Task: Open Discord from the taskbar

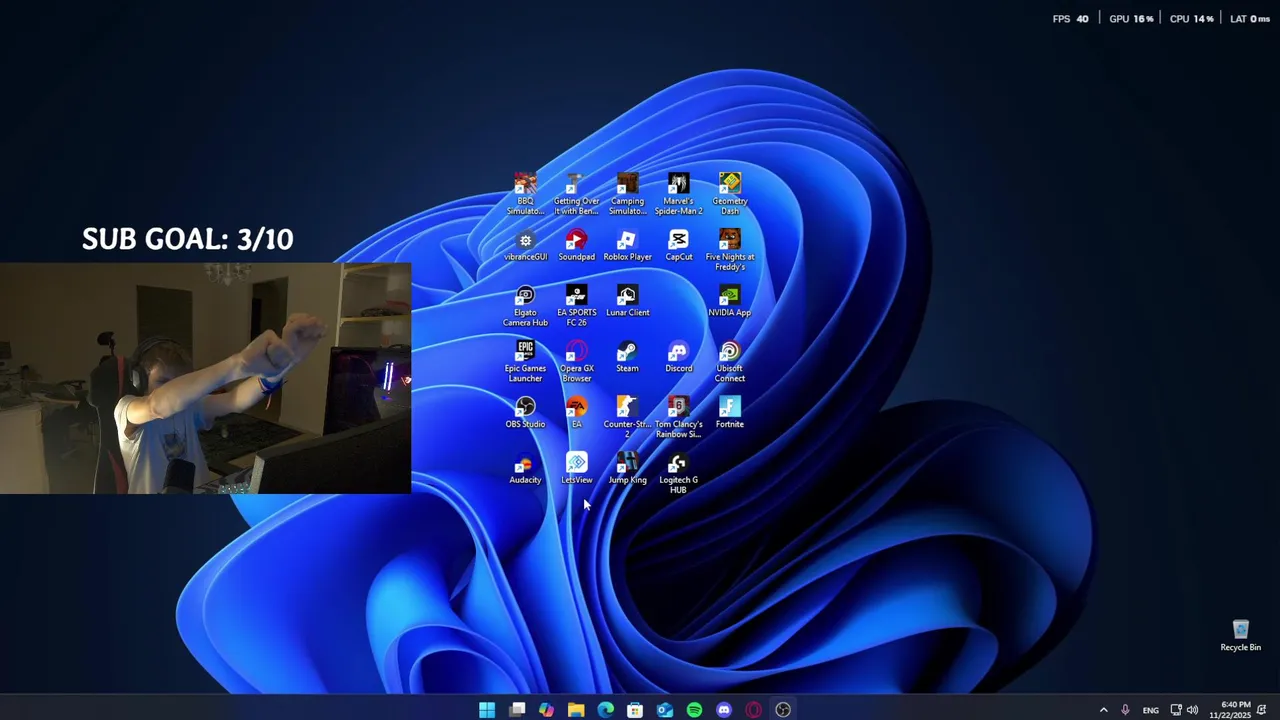Action: [x=724, y=710]
